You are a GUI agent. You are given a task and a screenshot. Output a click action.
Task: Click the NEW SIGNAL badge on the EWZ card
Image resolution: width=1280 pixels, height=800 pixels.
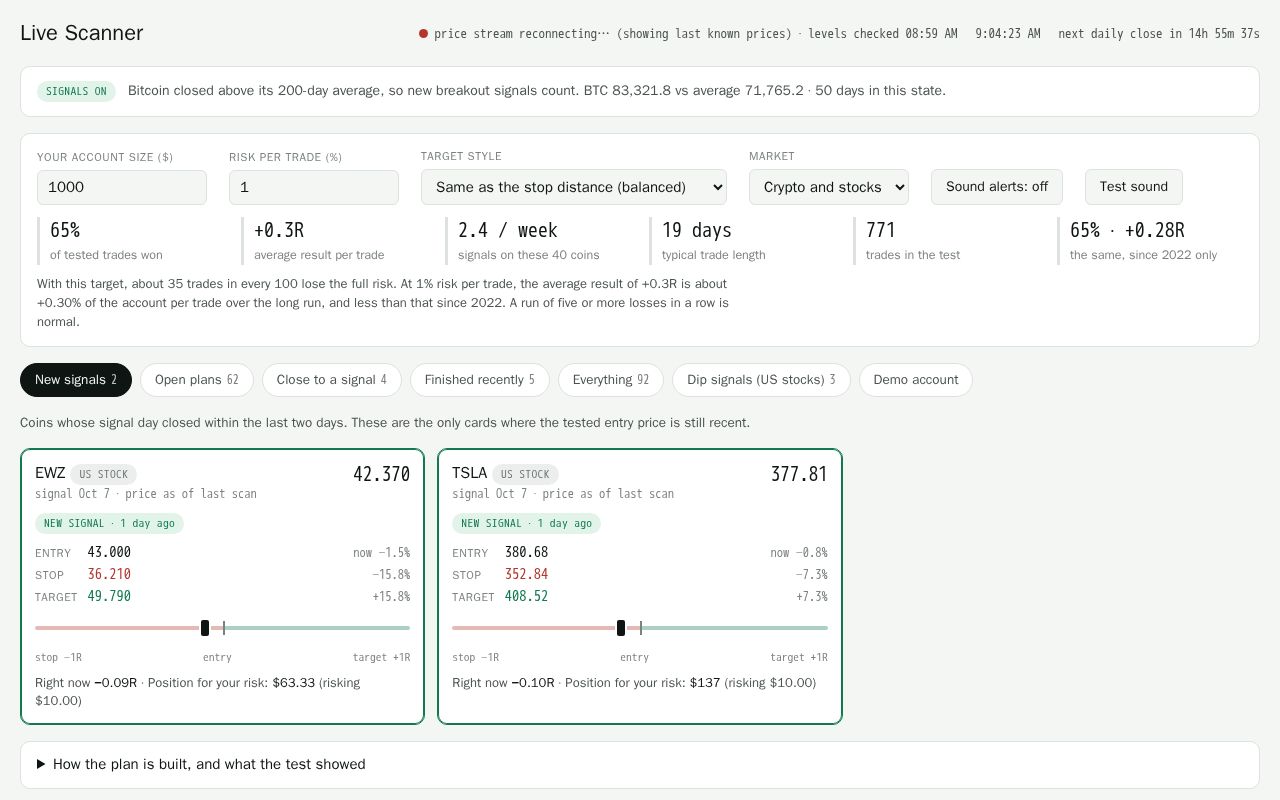click(x=109, y=523)
